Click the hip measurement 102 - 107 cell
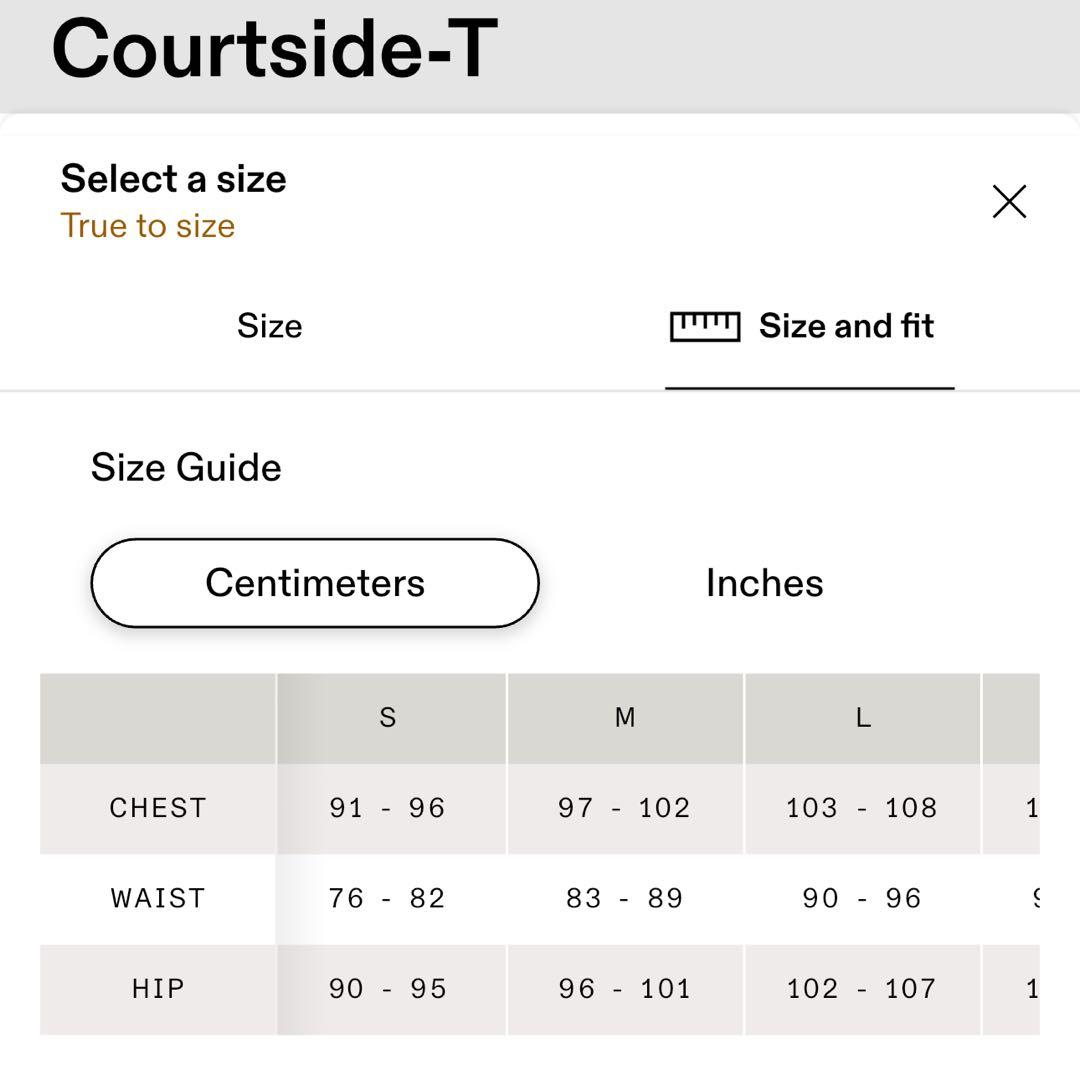 coord(862,989)
